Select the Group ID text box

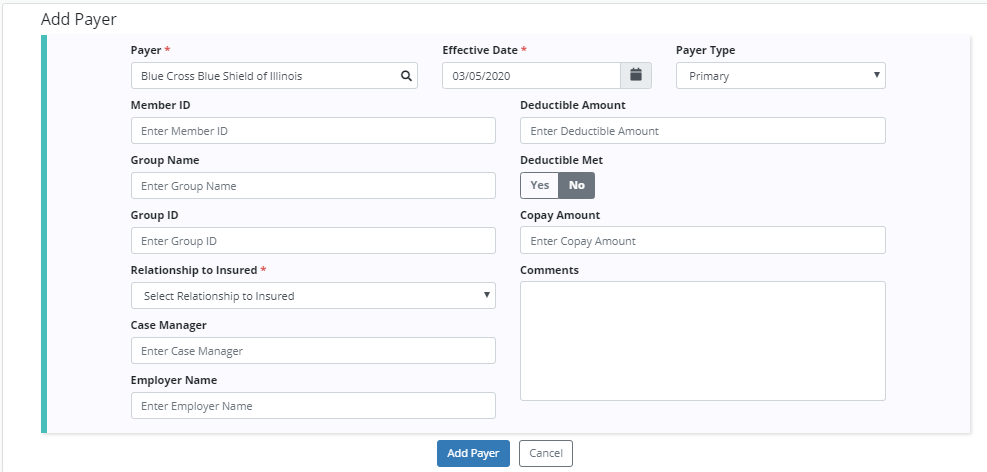coord(313,241)
